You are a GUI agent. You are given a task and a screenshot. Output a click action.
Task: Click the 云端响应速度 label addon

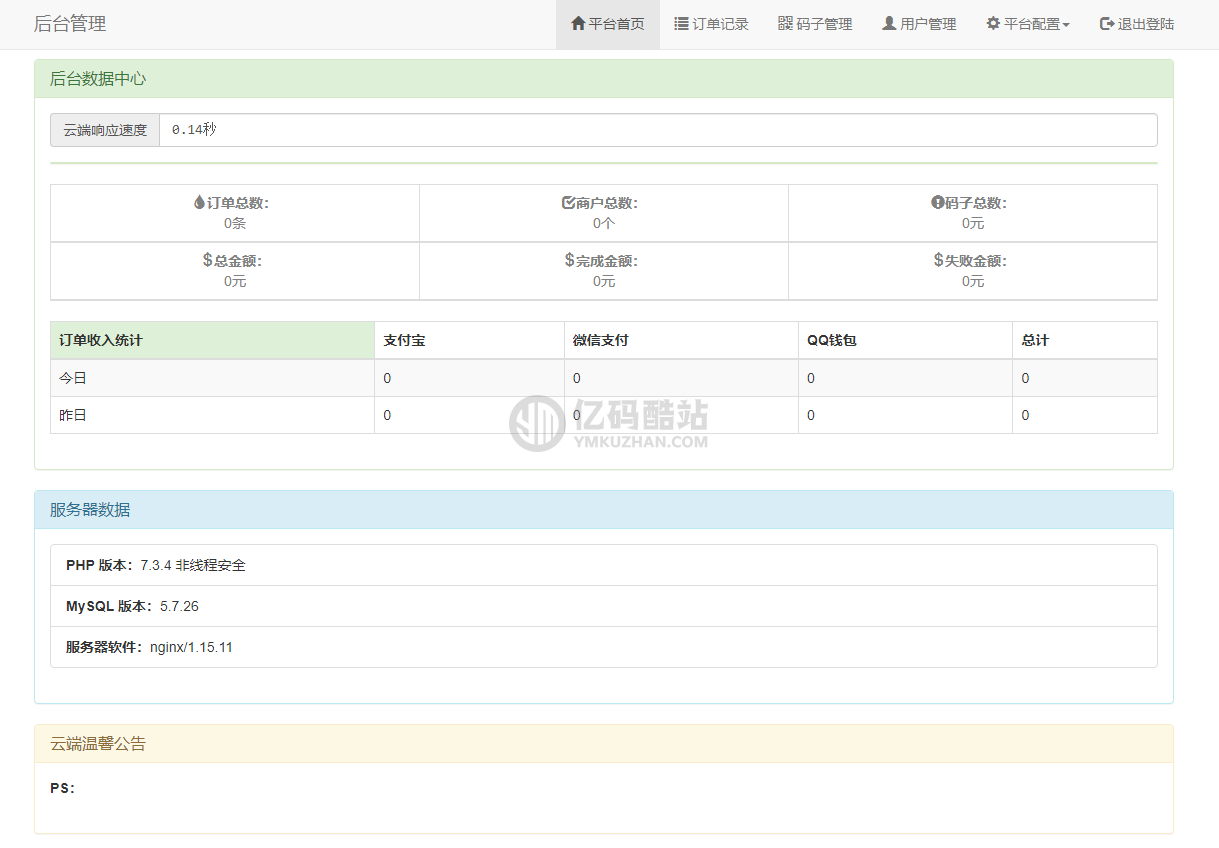[x=105, y=130]
